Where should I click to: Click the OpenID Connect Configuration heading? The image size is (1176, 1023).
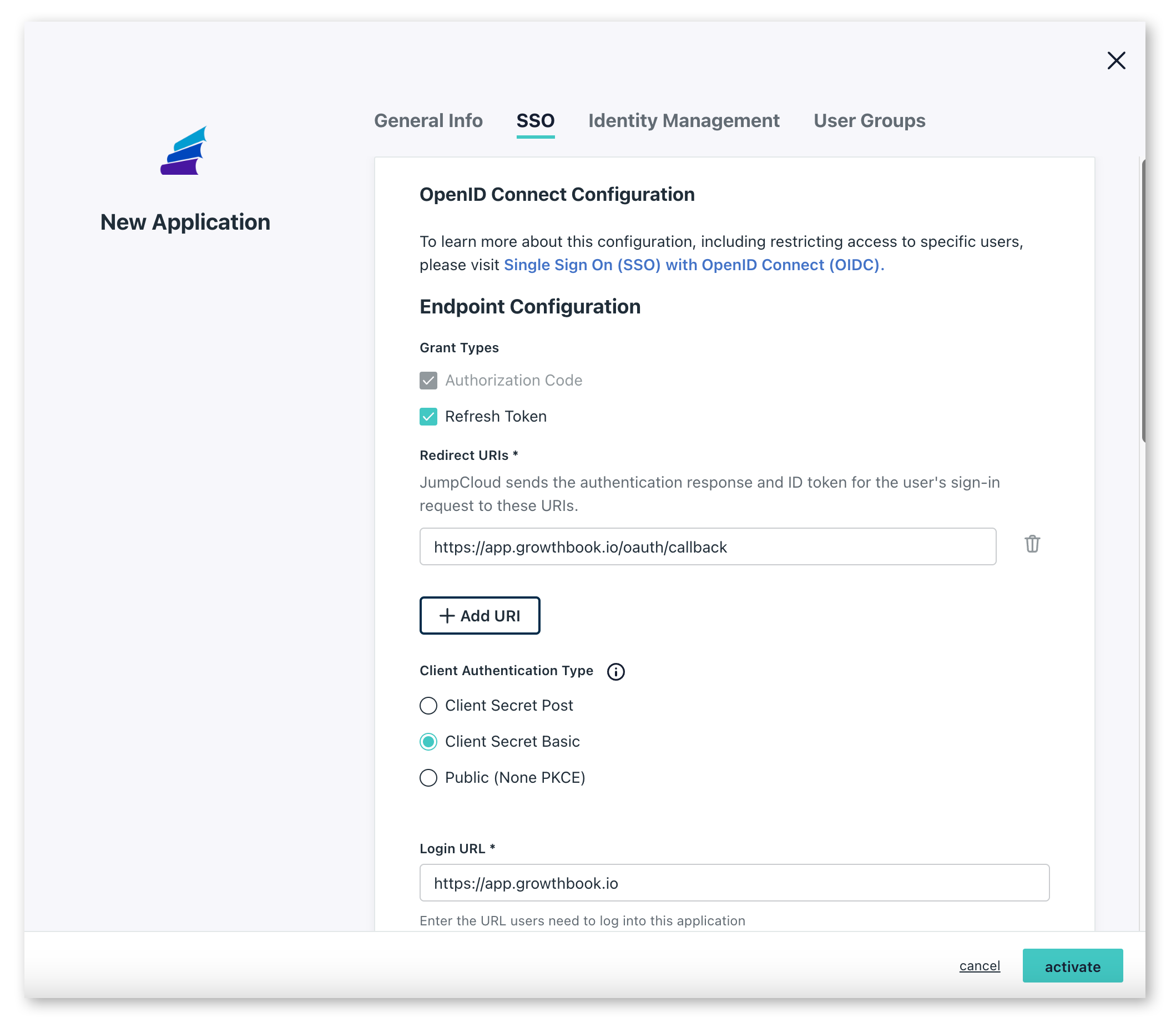tap(557, 194)
